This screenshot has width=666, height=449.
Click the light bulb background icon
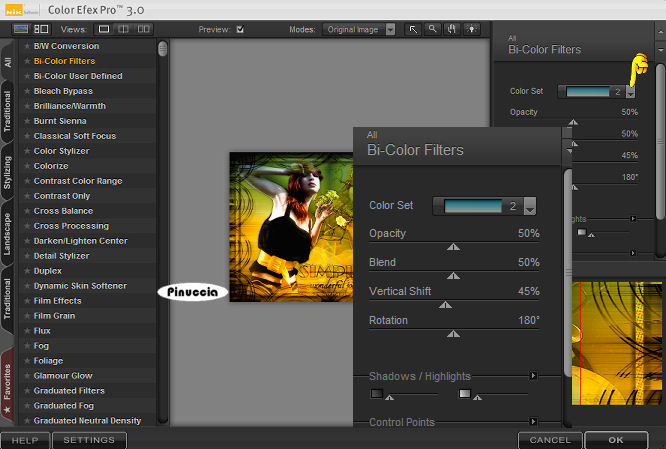click(x=471, y=29)
